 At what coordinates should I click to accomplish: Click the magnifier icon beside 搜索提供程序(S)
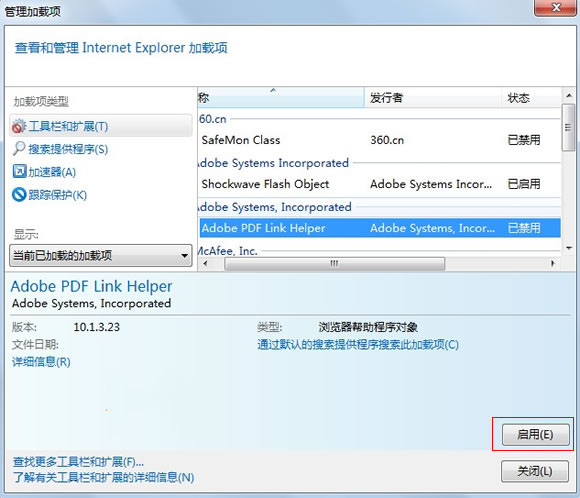(x=19, y=149)
